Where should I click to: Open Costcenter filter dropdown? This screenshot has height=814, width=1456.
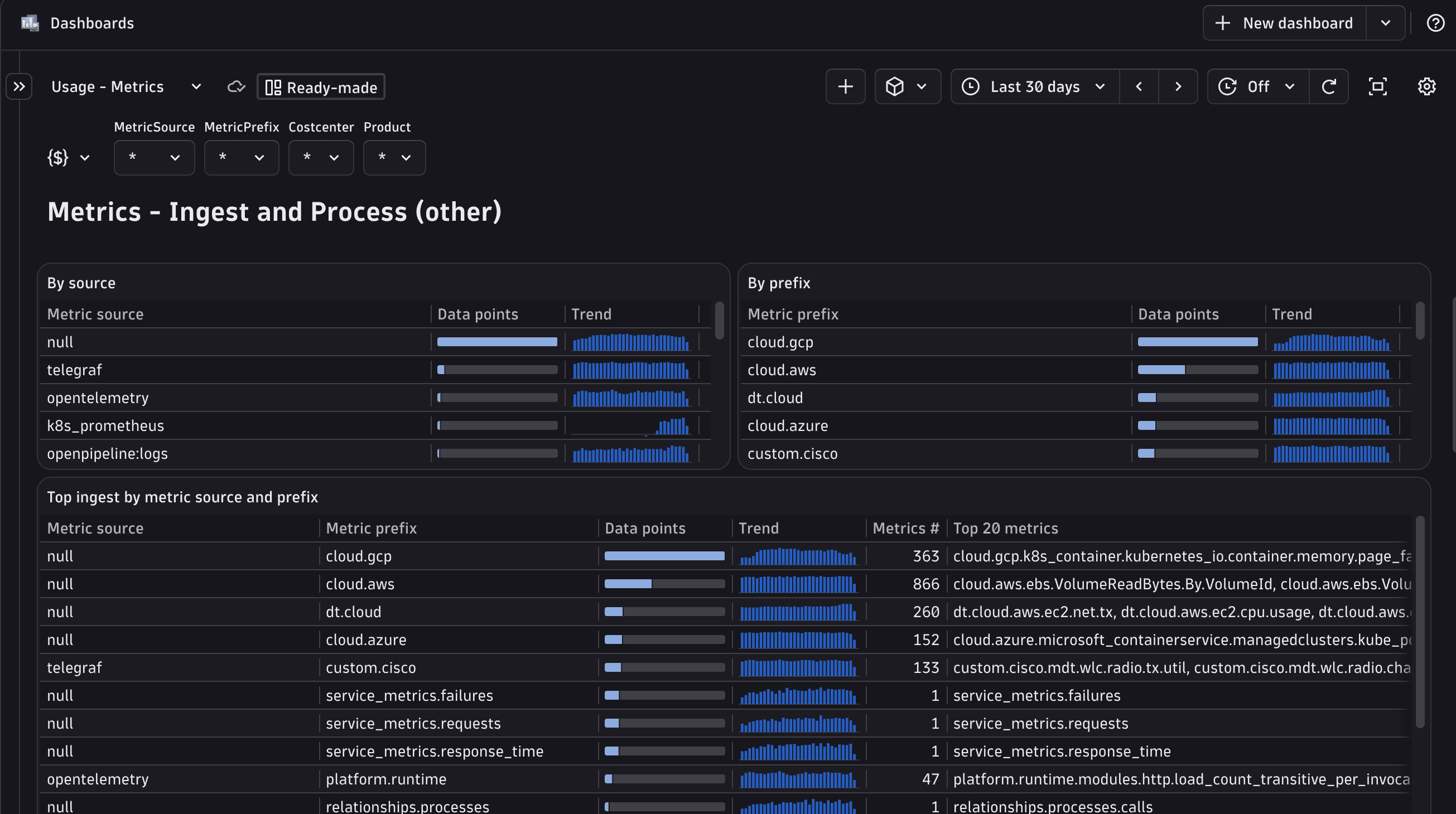pyautogui.click(x=321, y=158)
